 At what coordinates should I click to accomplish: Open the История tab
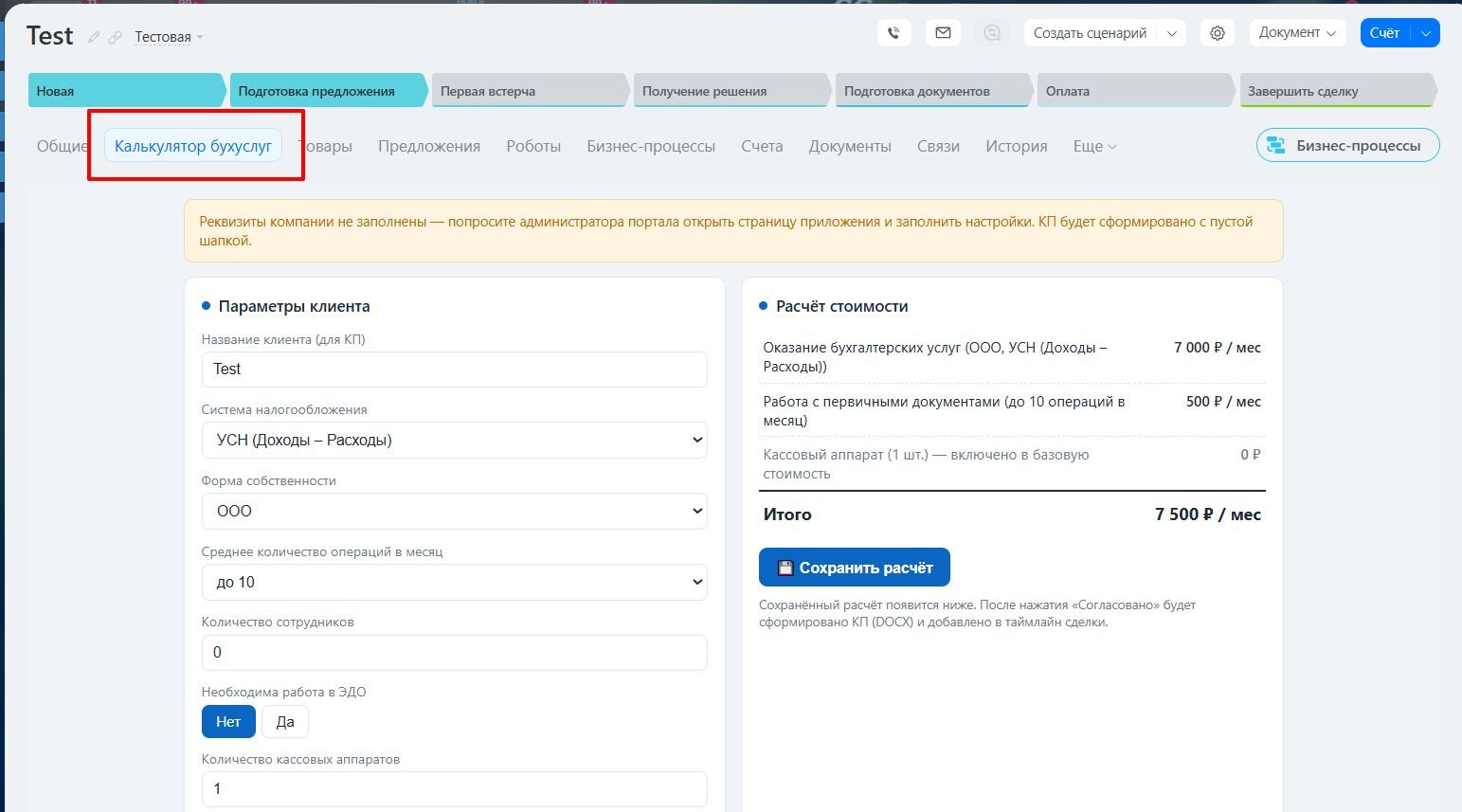(1017, 146)
